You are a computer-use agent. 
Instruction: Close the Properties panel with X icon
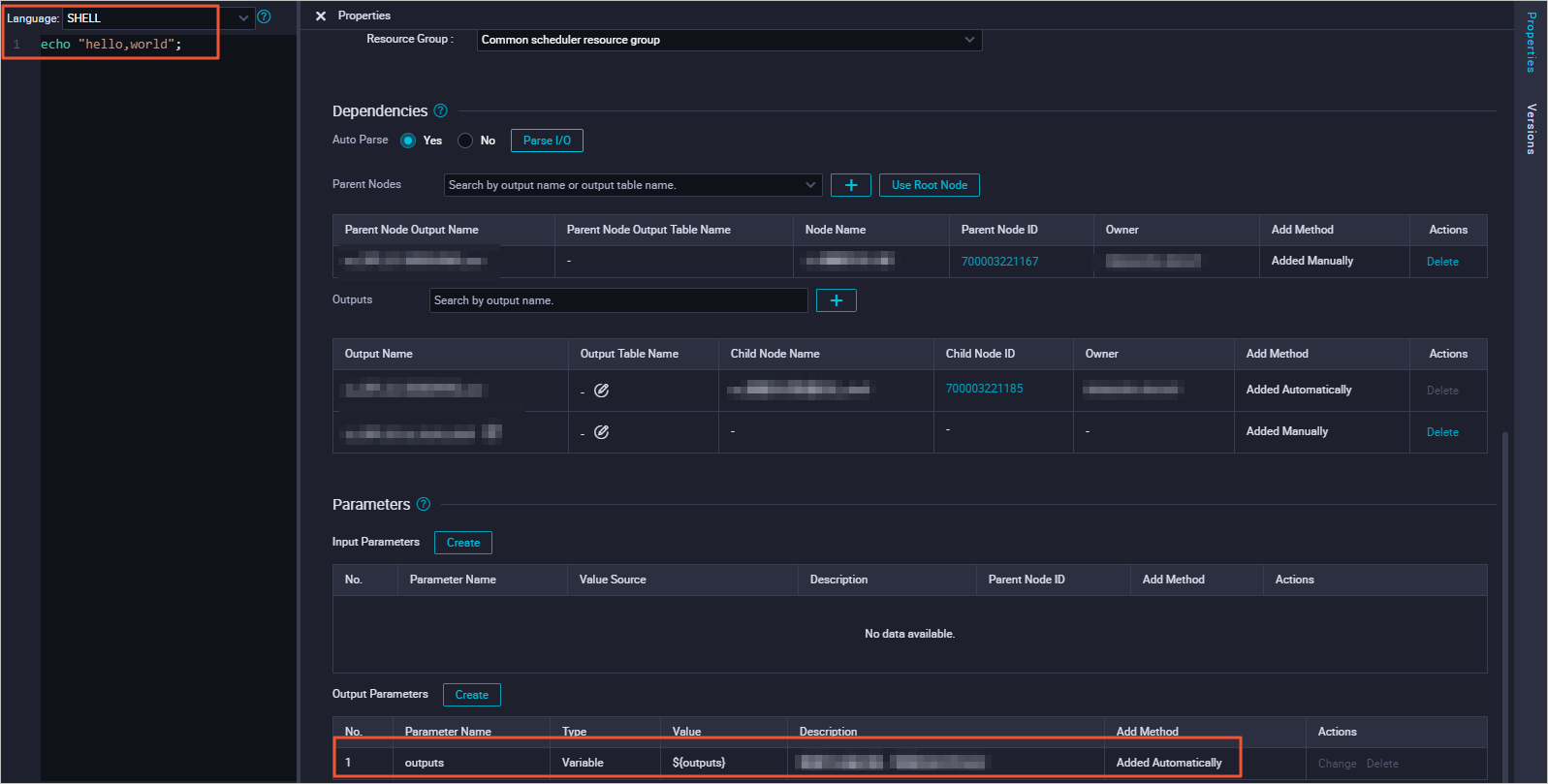click(x=321, y=16)
